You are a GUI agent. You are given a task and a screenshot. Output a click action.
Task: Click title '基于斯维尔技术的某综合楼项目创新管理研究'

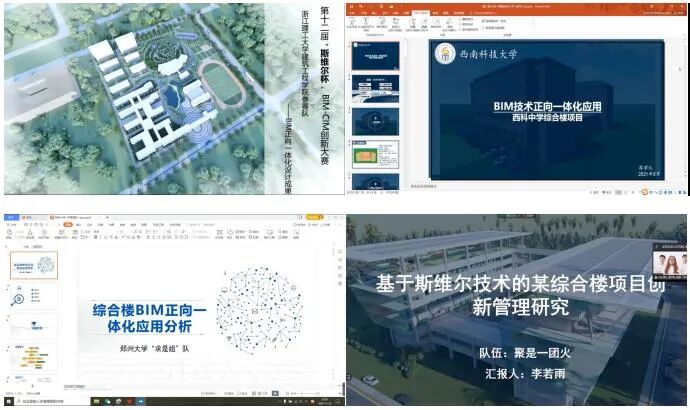click(x=521, y=295)
